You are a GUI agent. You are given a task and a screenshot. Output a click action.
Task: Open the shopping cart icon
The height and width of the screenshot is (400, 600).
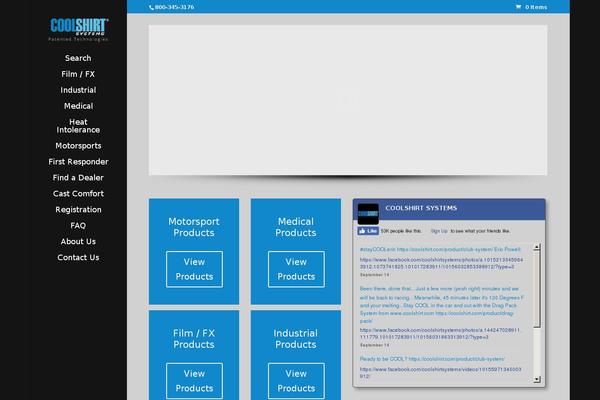coord(518,7)
